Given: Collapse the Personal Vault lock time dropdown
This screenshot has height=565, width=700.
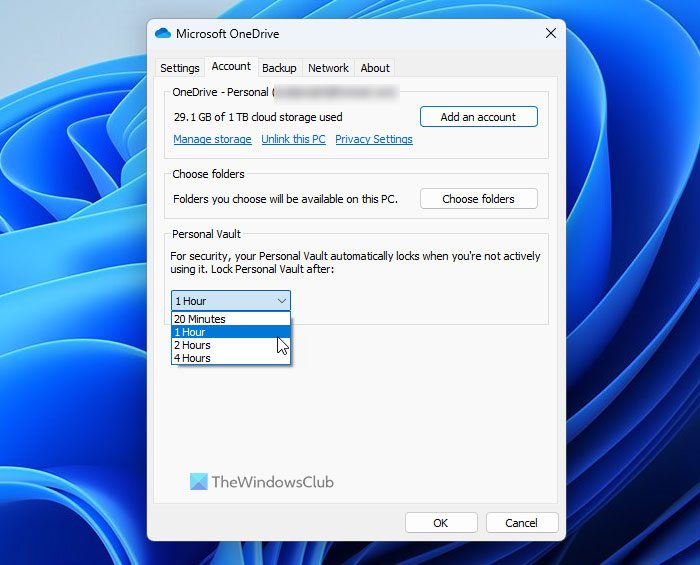Looking at the screenshot, I should coord(231,301).
